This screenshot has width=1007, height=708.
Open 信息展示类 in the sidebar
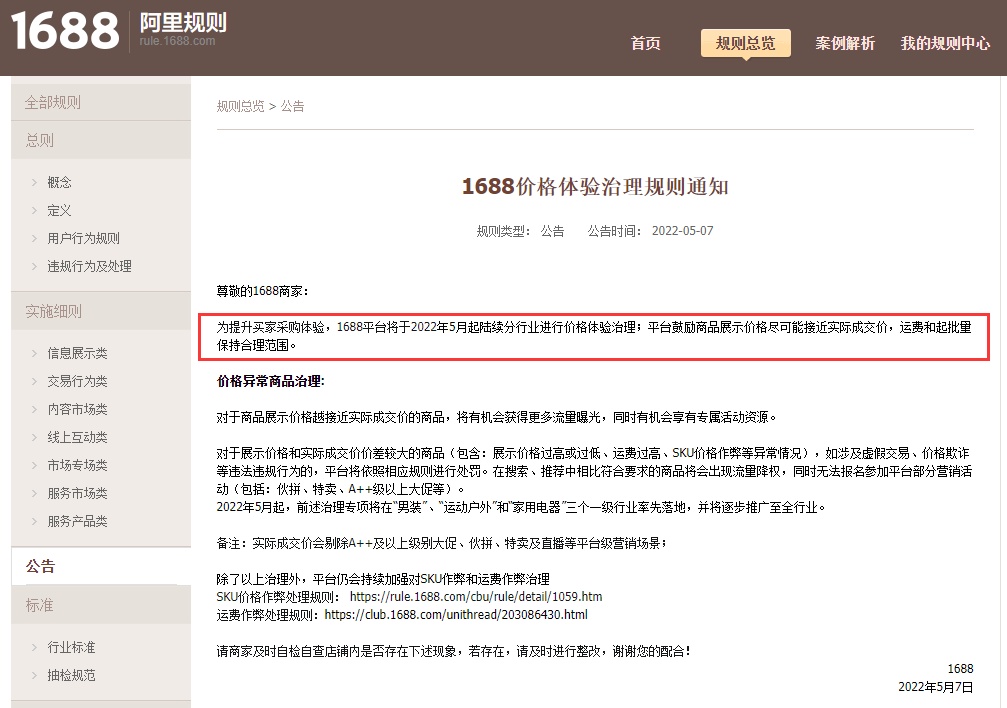(77, 353)
